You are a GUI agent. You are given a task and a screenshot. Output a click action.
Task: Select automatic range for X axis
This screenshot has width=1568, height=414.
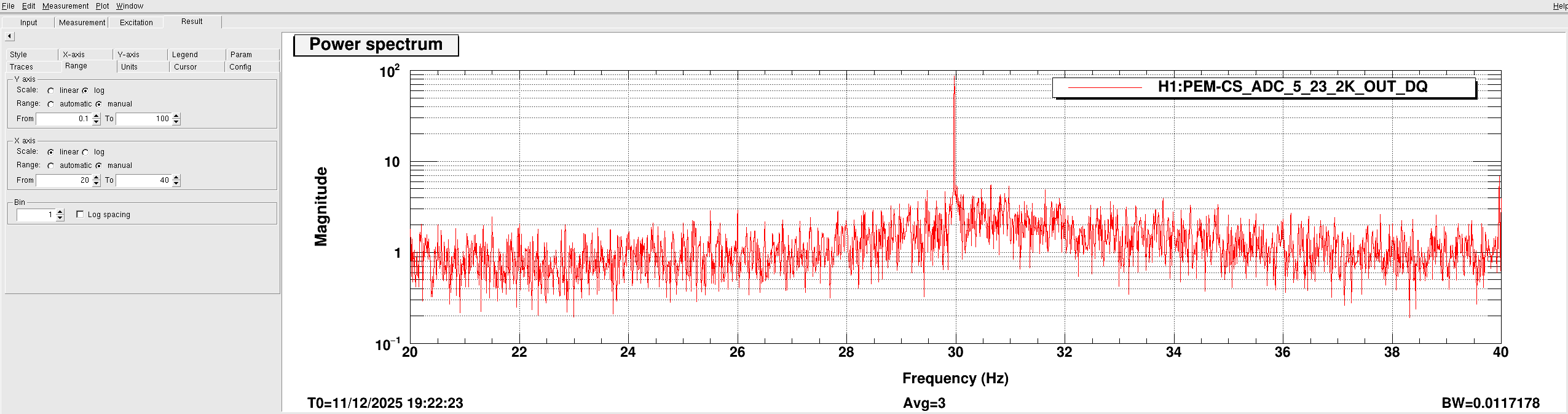pyautogui.click(x=51, y=165)
